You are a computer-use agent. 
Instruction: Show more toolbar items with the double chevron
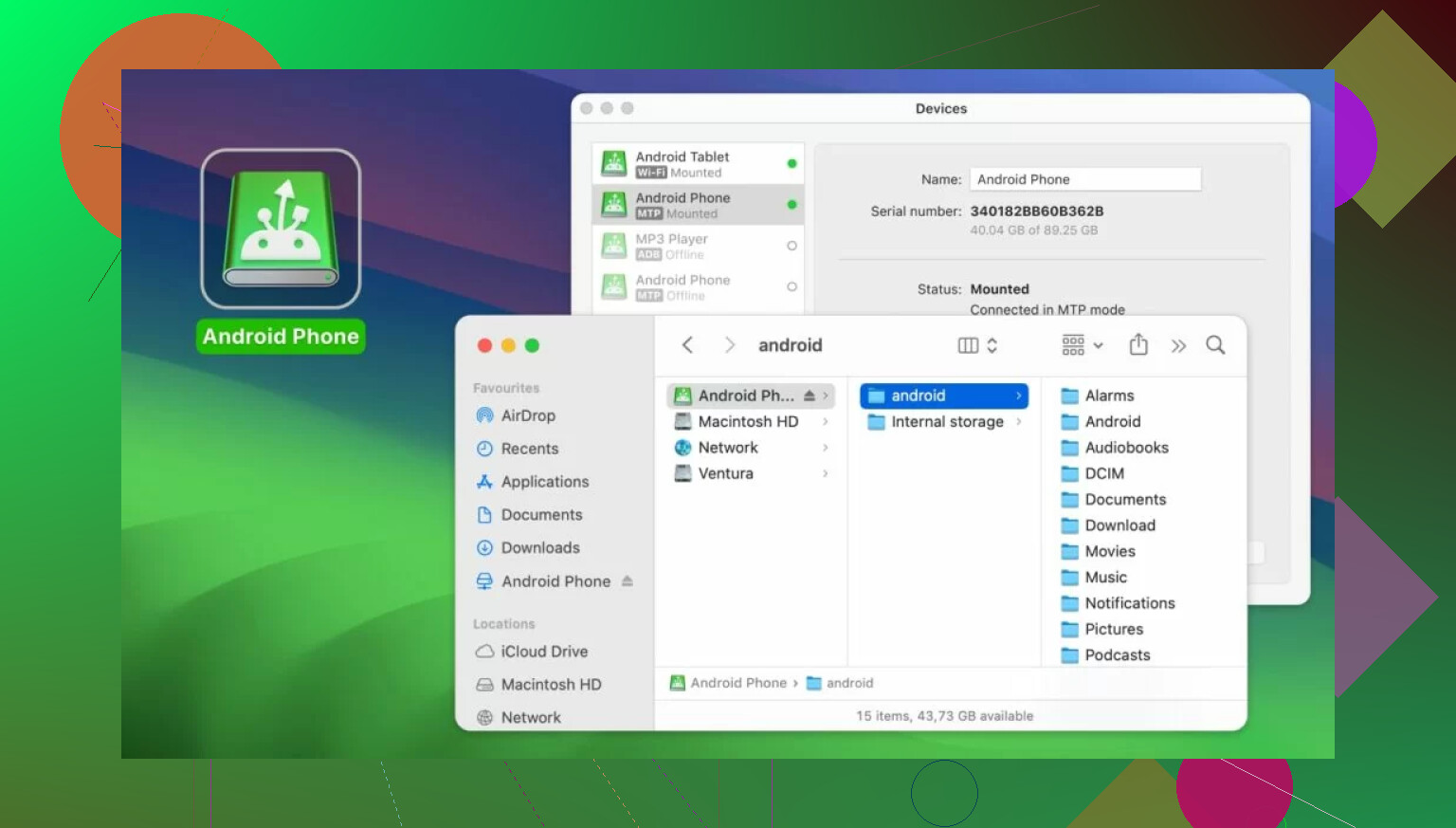coord(1178,346)
